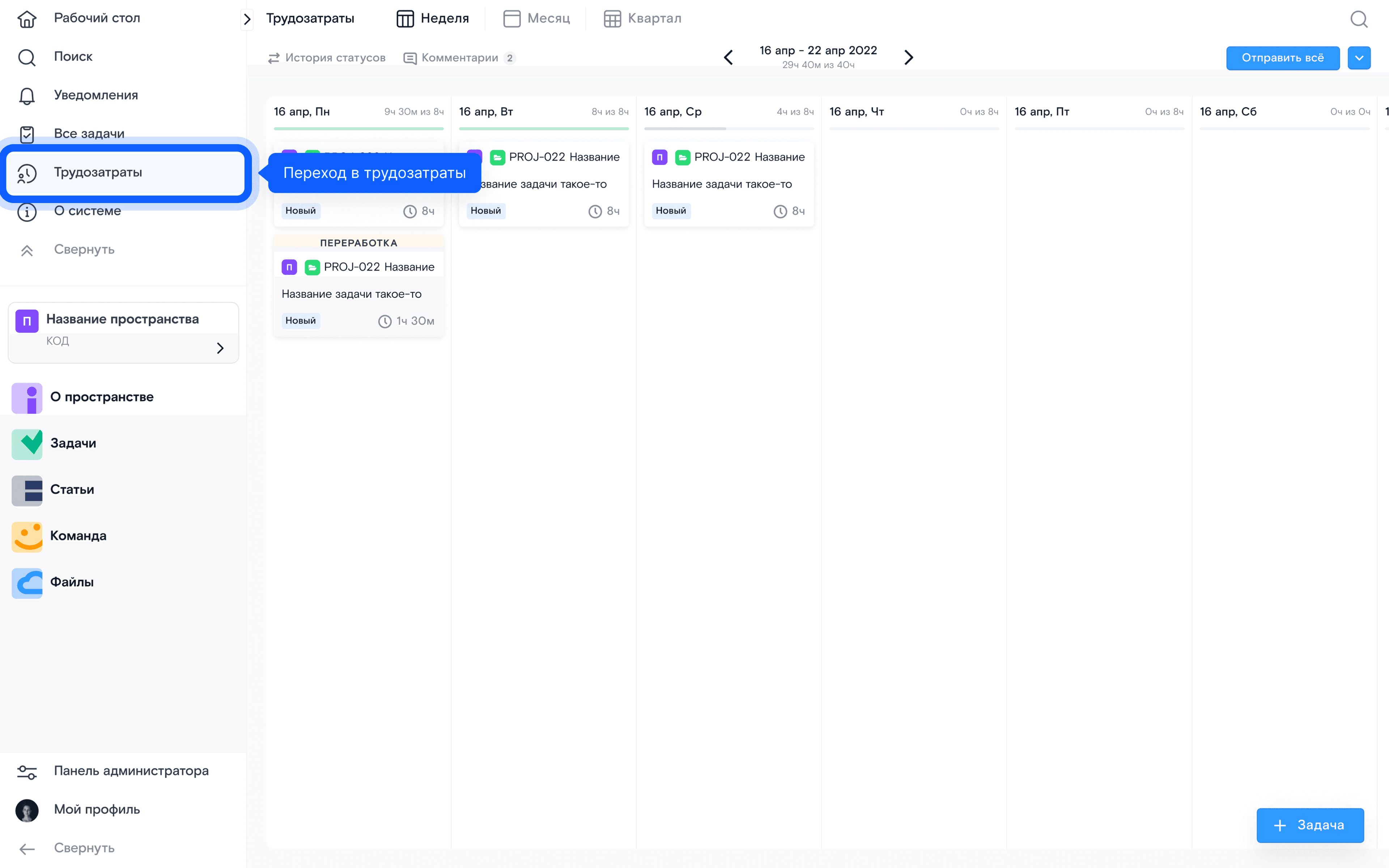Click Wednesday 16 апр, Ср progress bar
The width and height of the screenshot is (1389, 868).
pyautogui.click(x=729, y=129)
